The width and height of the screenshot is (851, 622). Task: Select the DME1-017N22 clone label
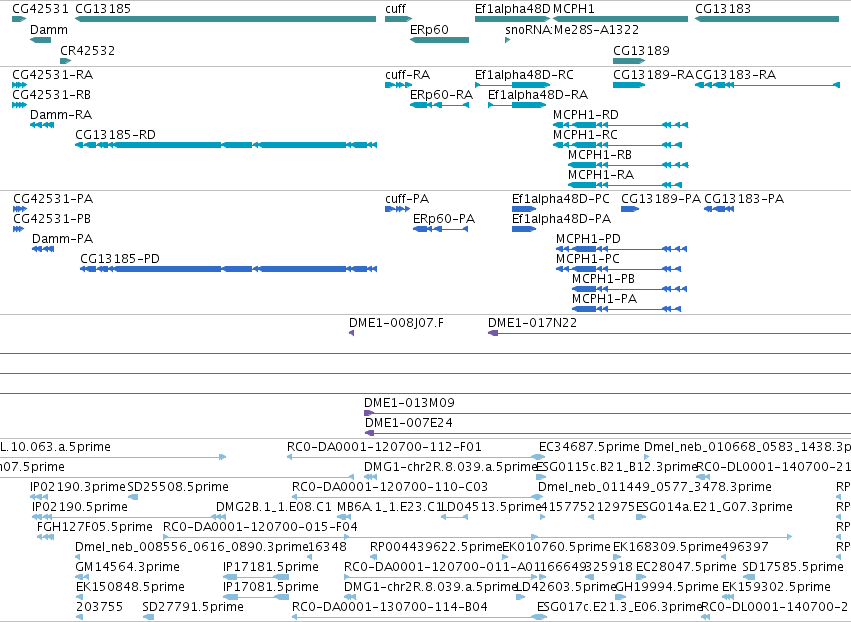[x=532, y=323]
